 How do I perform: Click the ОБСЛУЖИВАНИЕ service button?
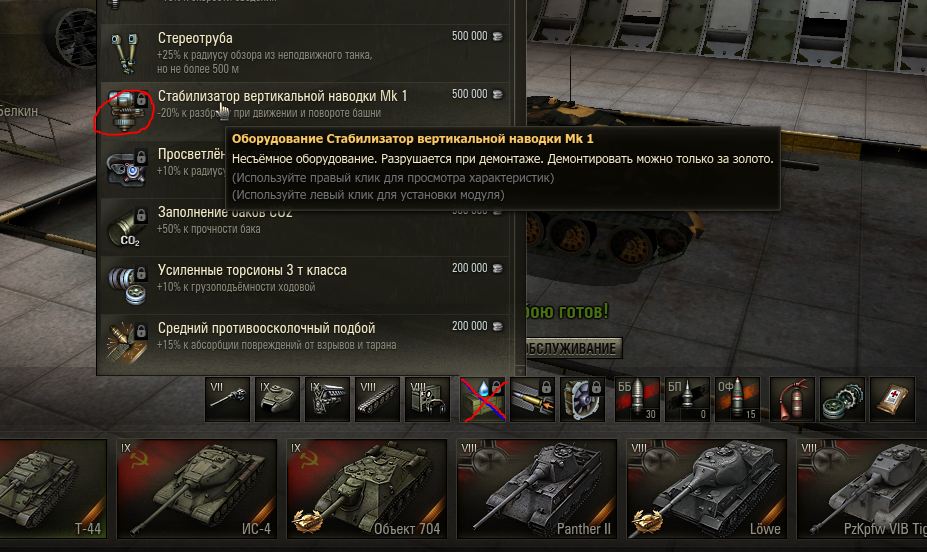click(572, 348)
